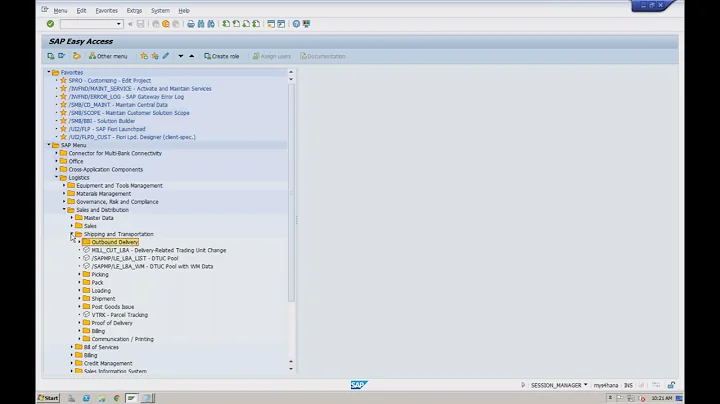Open the Favorites menu

coord(107,11)
